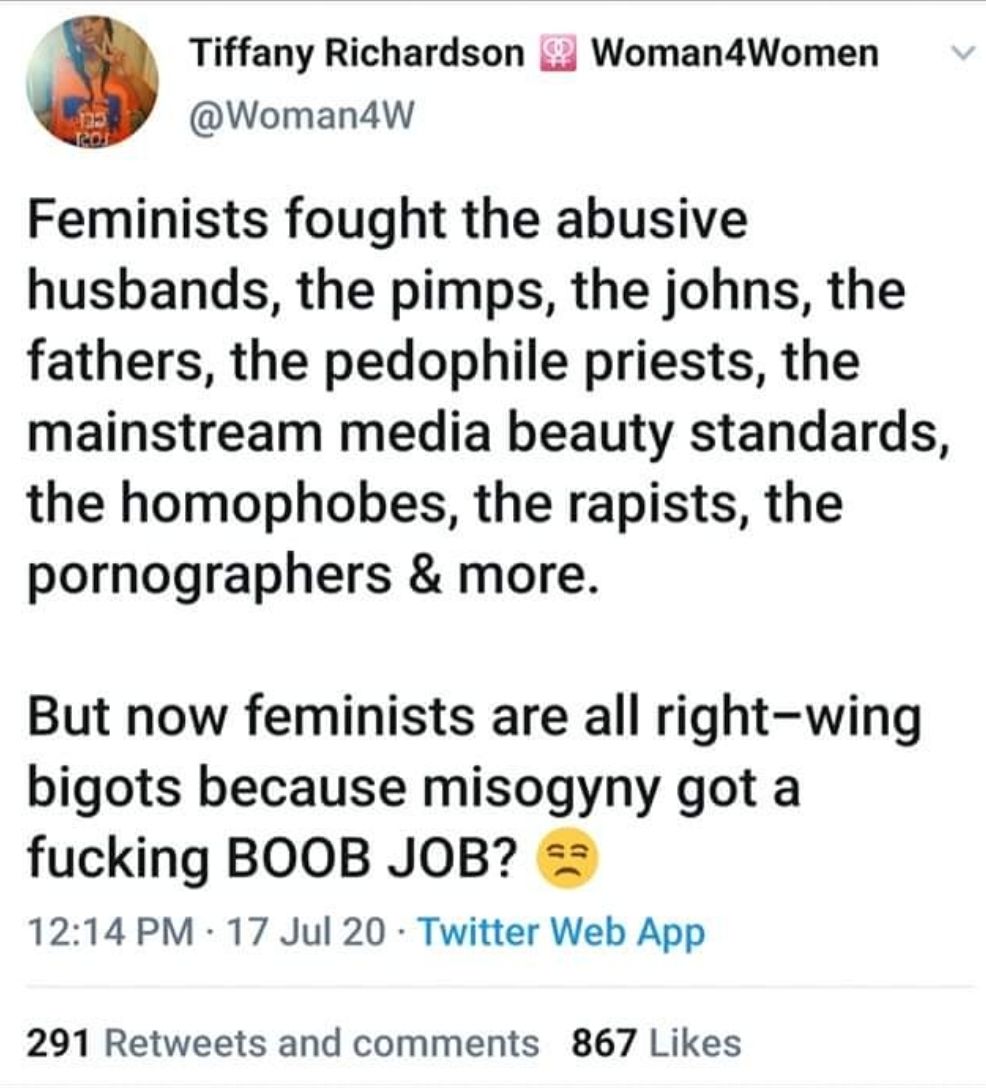Open the Twitter Web App source link
The image size is (986, 1088).
click(x=561, y=934)
